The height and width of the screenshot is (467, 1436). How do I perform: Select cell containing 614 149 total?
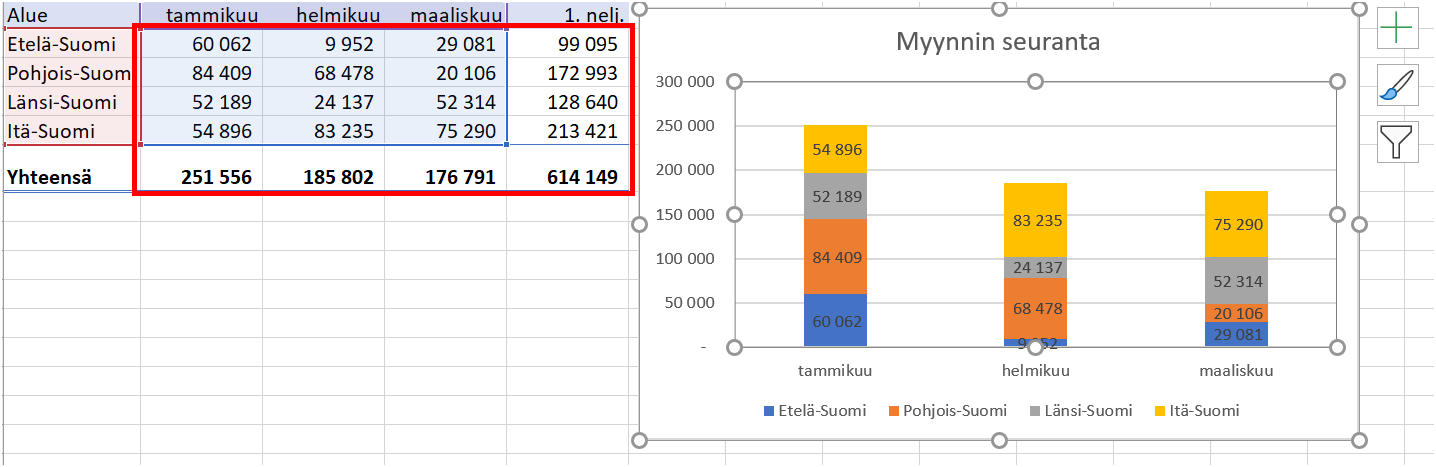point(569,178)
